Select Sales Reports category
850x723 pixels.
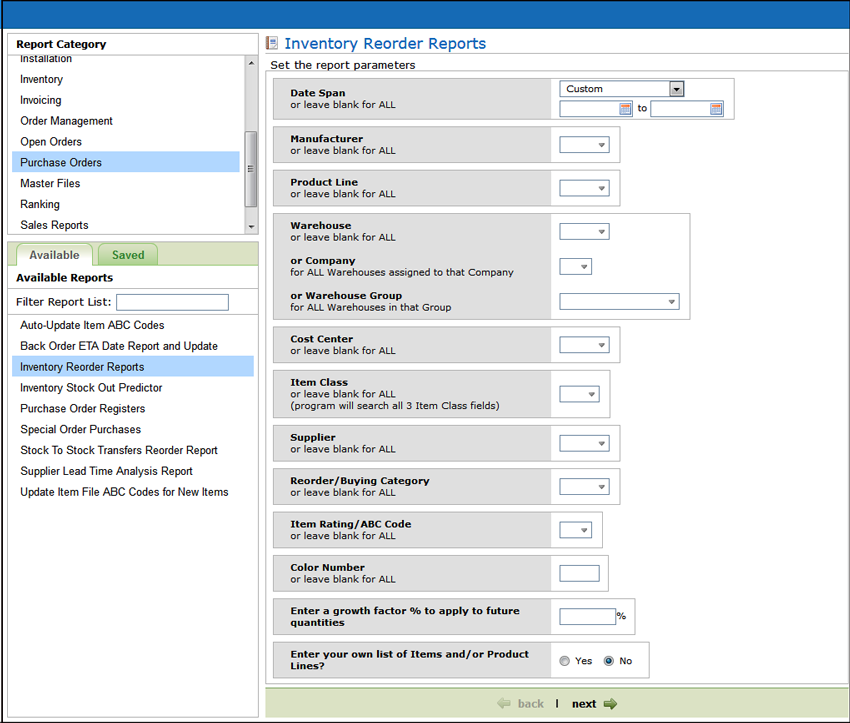[54, 225]
